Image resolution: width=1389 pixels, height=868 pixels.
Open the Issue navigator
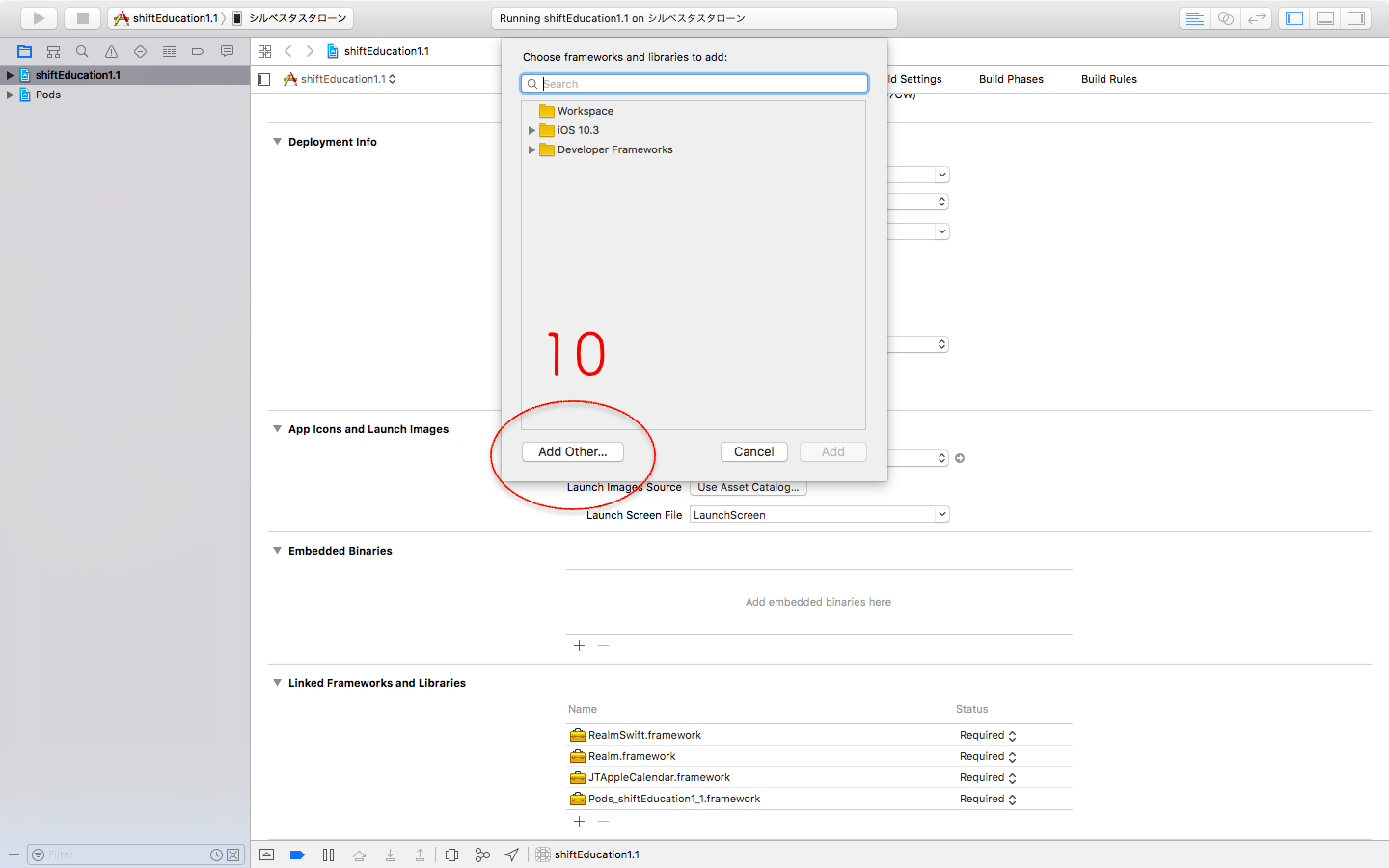tap(111, 50)
